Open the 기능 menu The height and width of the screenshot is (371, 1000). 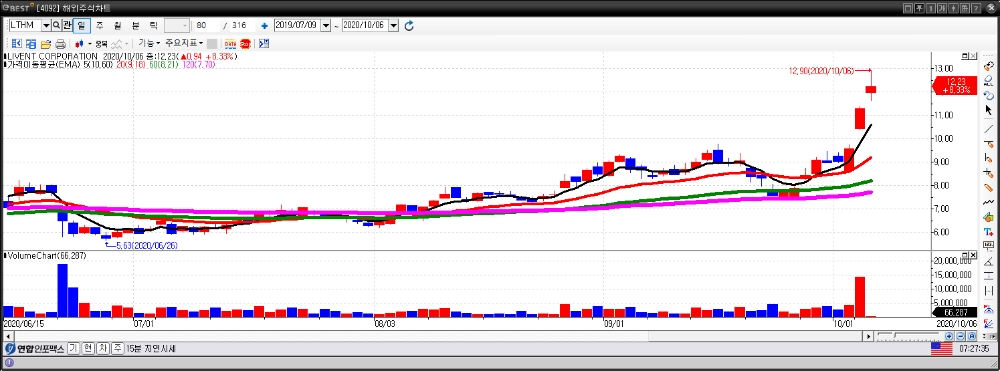(x=149, y=43)
